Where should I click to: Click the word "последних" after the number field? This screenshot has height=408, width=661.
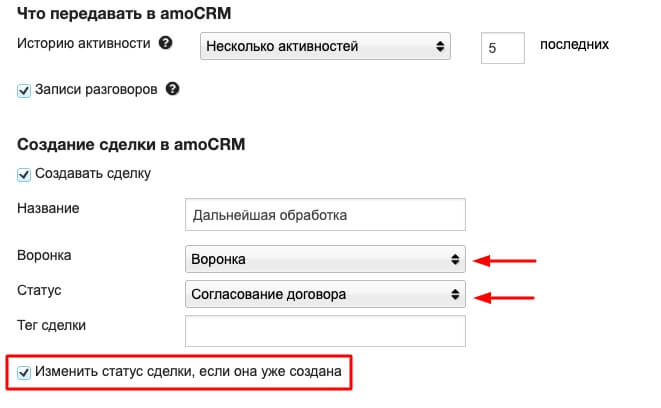pos(574,44)
